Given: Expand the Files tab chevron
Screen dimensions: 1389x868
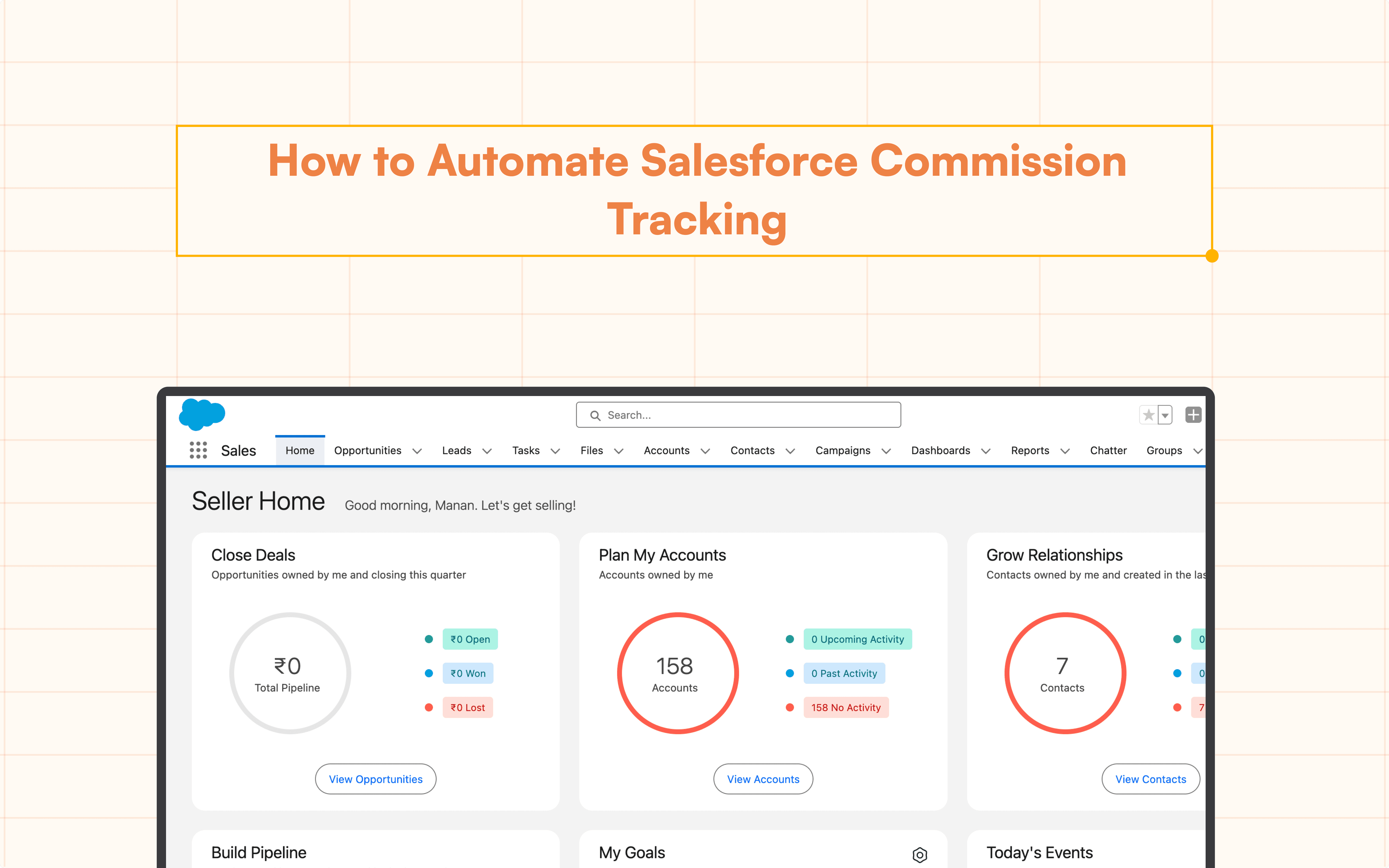Looking at the screenshot, I should pos(619,451).
